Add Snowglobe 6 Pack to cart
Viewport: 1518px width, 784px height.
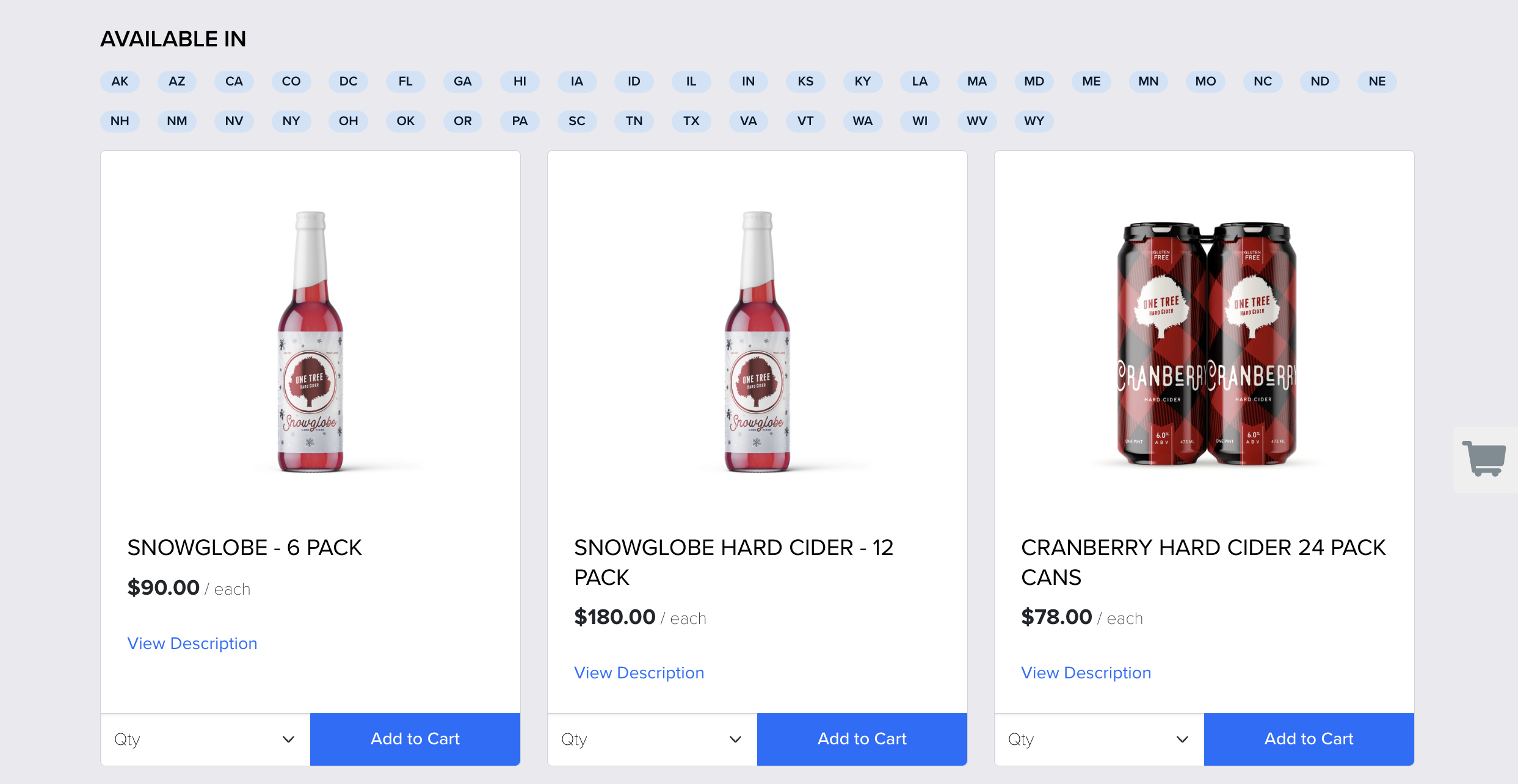click(415, 739)
